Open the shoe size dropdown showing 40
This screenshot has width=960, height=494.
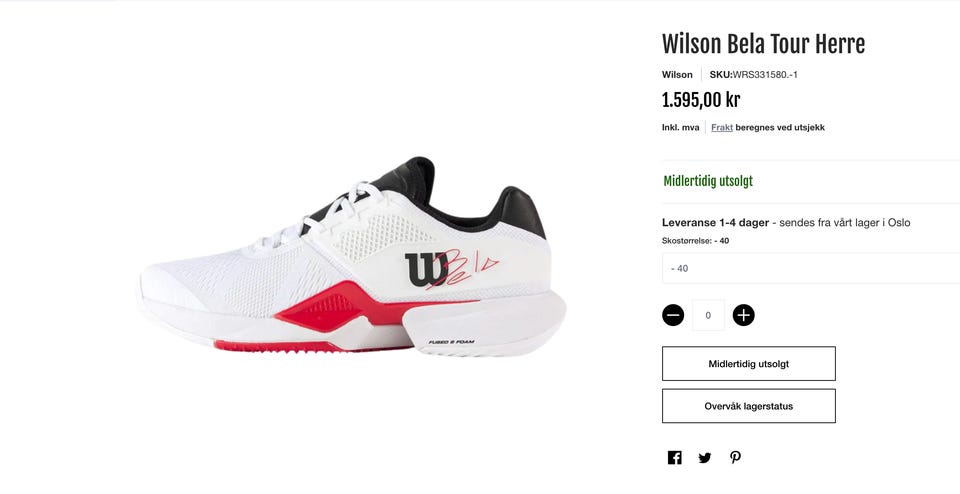tap(811, 268)
